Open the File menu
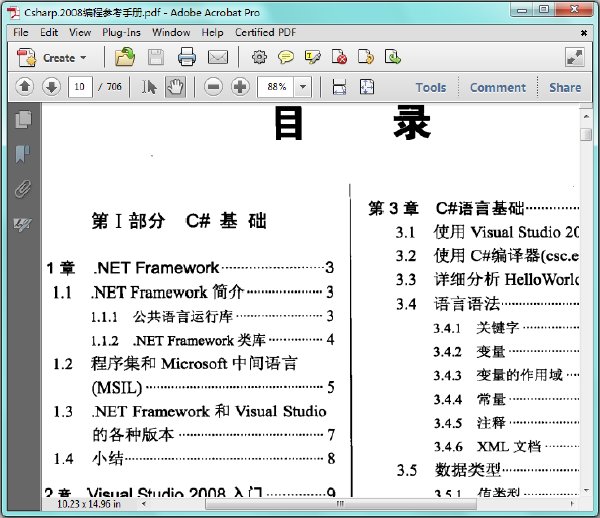This screenshot has width=600, height=518. point(21,33)
